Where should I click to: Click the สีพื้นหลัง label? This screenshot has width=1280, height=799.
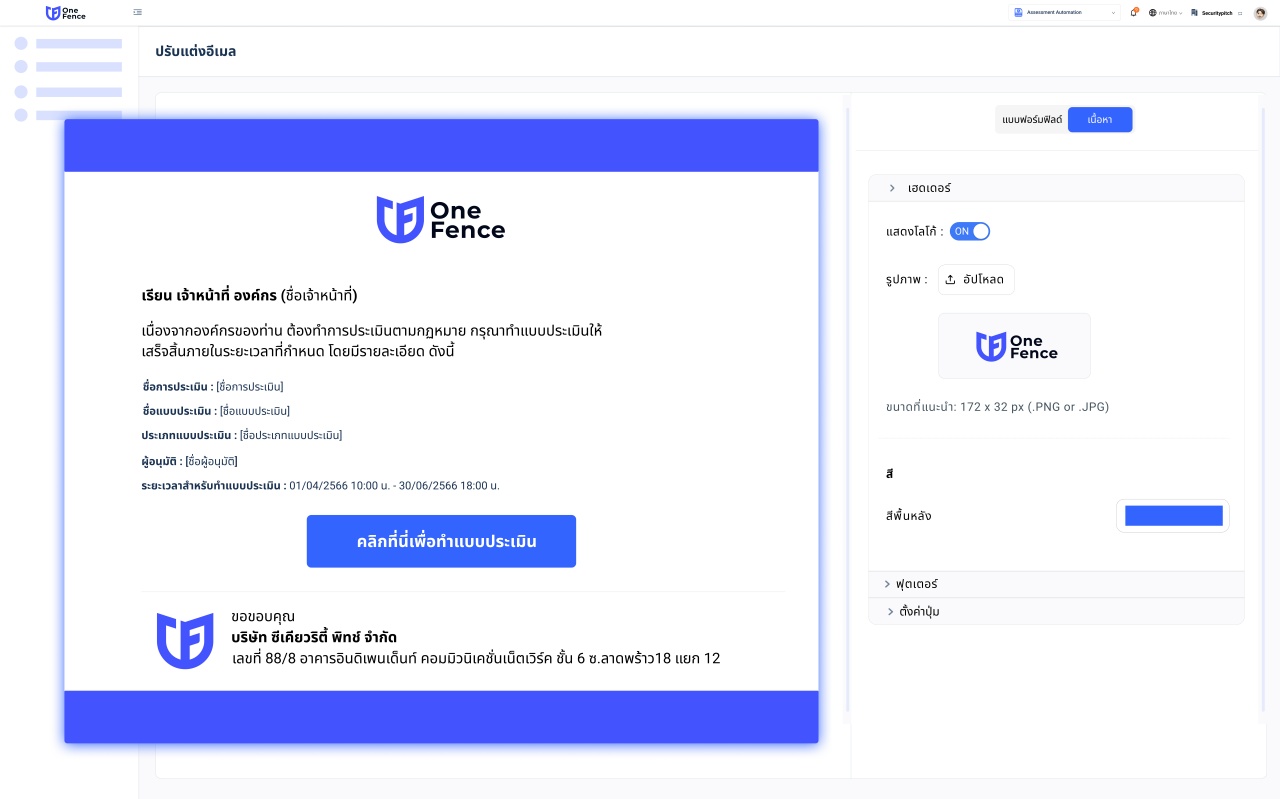click(x=908, y=516)
